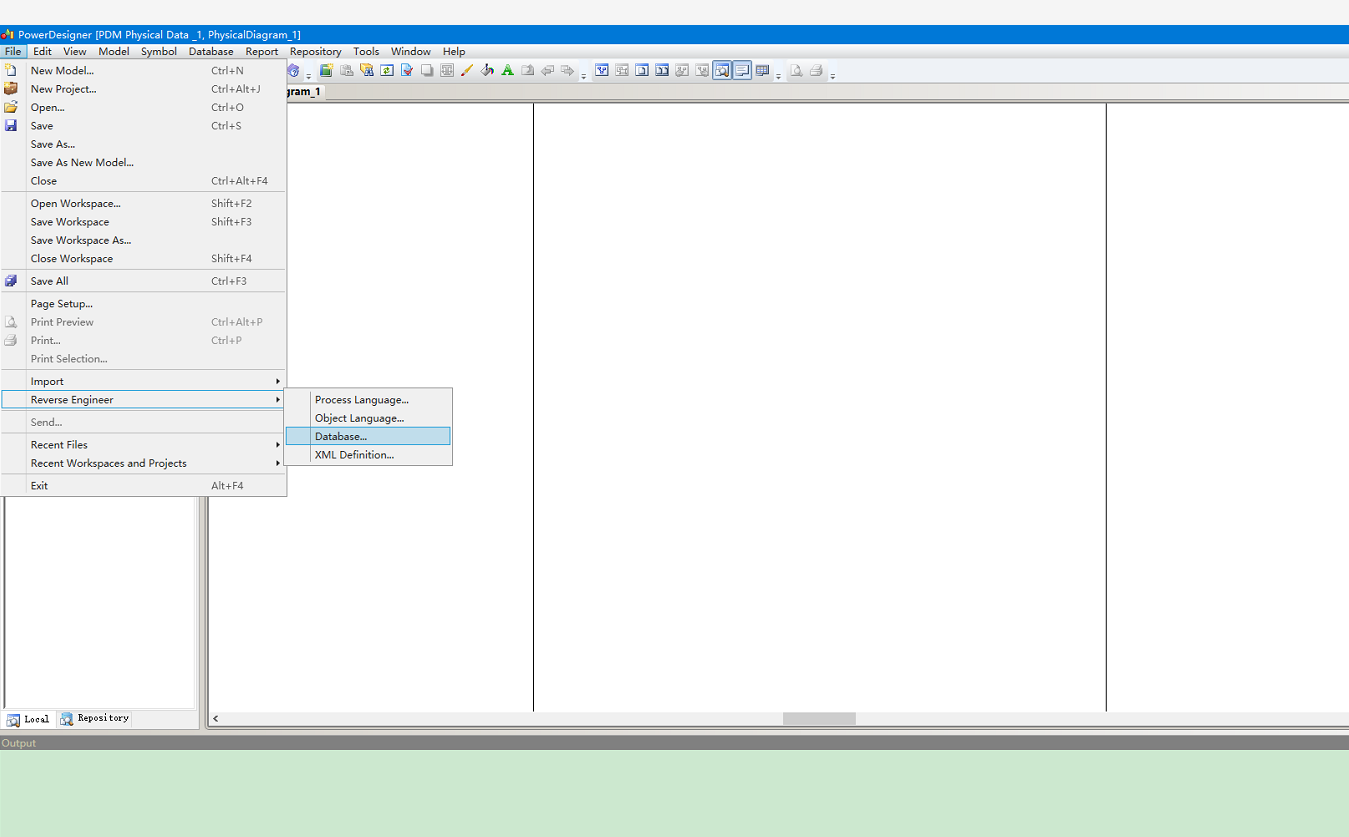The image size is (1349, 837).
Task: Open the Database menu
Action: point(211,51)
